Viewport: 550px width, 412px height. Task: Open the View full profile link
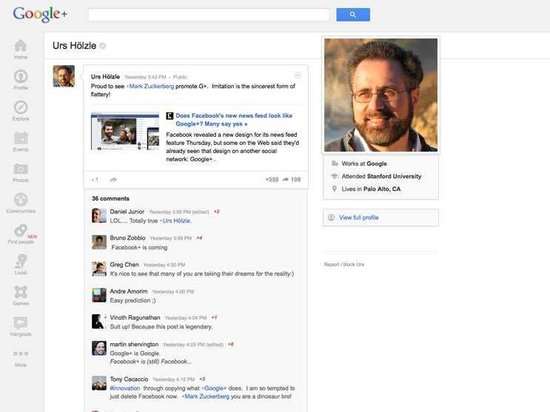[x=358, y=217]
